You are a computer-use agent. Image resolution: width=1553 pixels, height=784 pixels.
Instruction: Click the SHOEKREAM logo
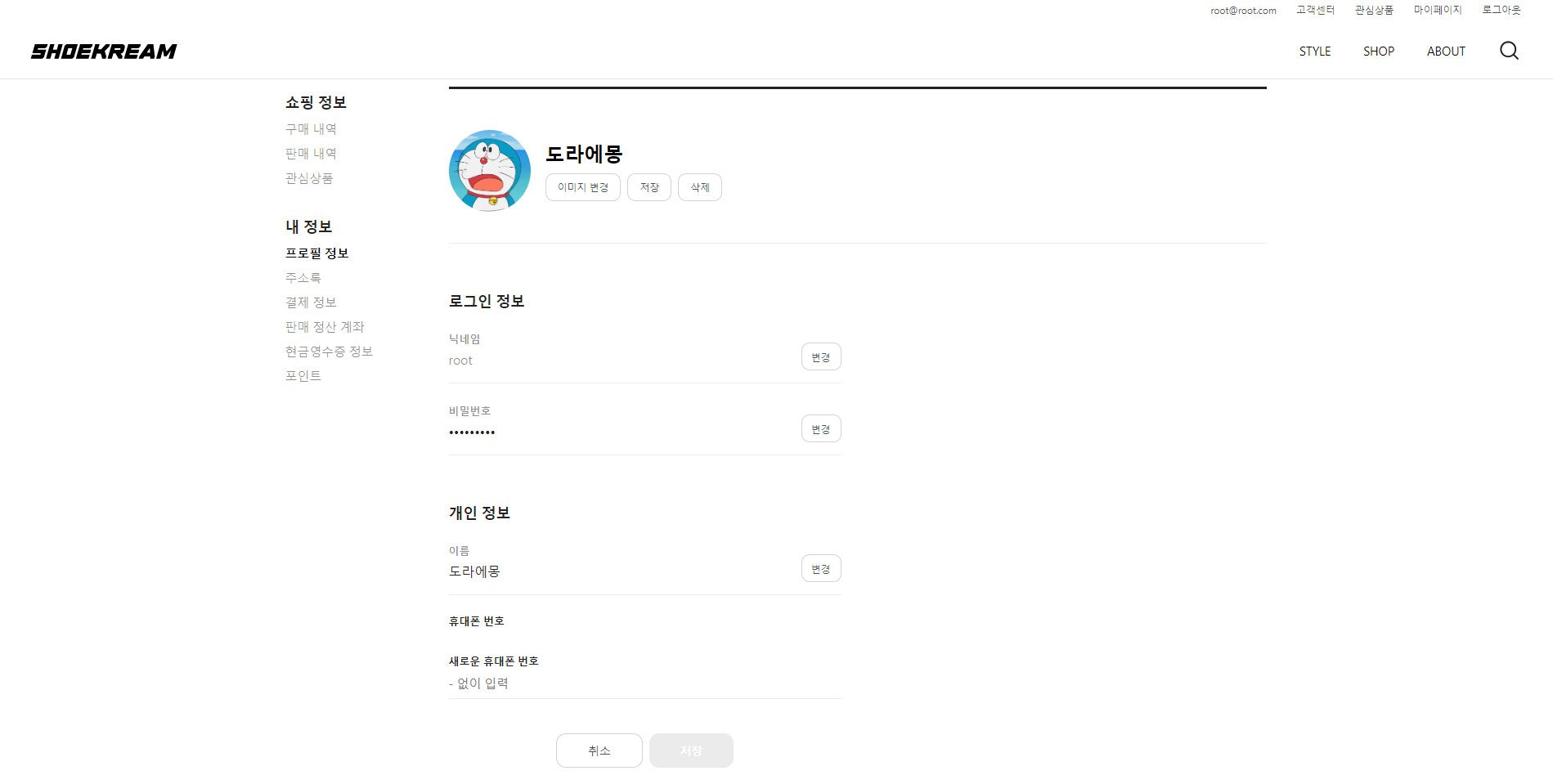[x=103, y=51]
